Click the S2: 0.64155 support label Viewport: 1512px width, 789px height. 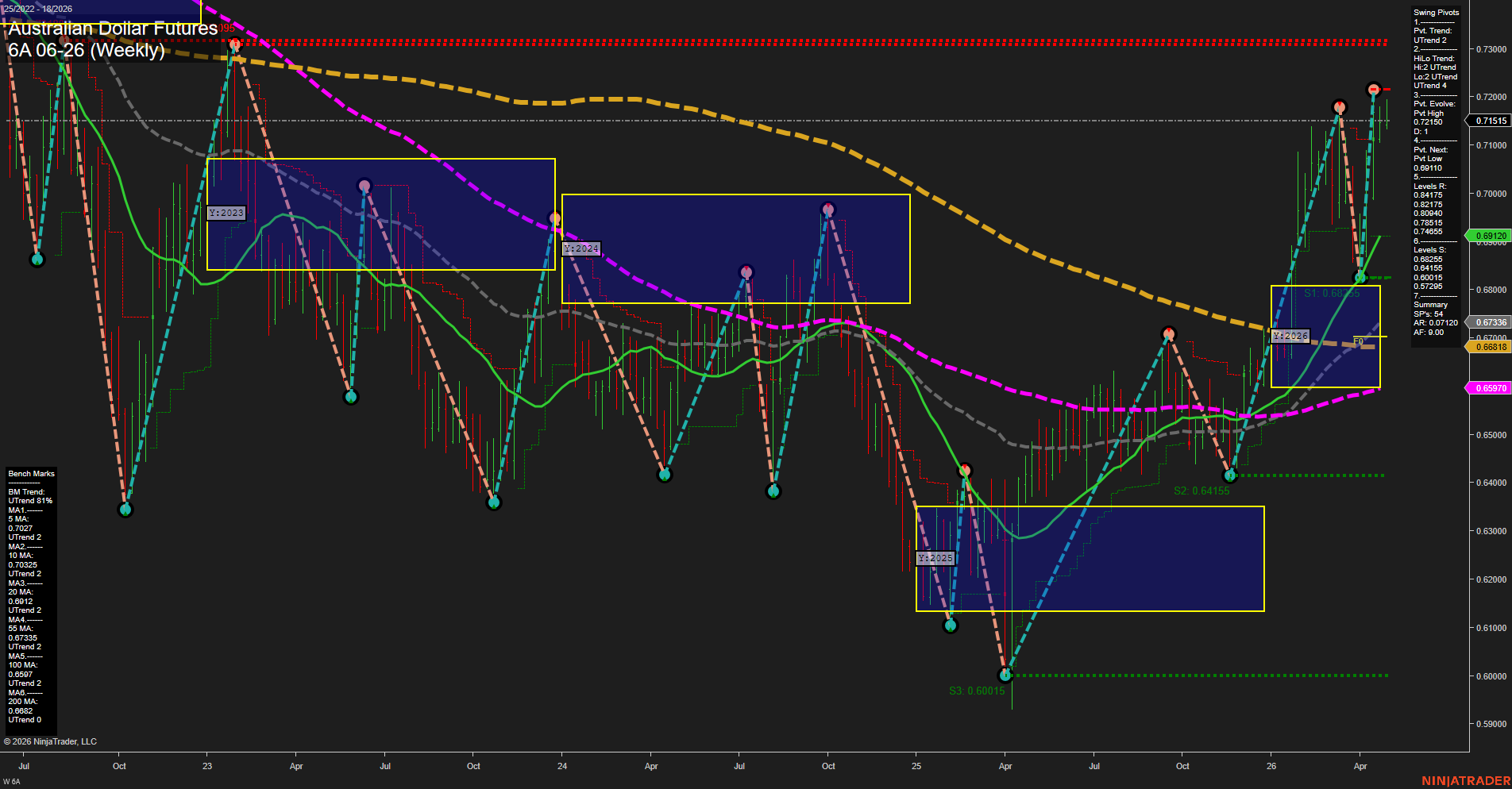click(x=1201, y=491)
